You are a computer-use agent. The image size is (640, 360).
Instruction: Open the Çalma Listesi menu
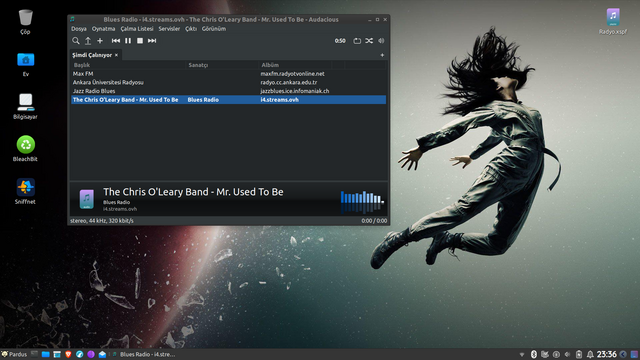click(137, 29)
